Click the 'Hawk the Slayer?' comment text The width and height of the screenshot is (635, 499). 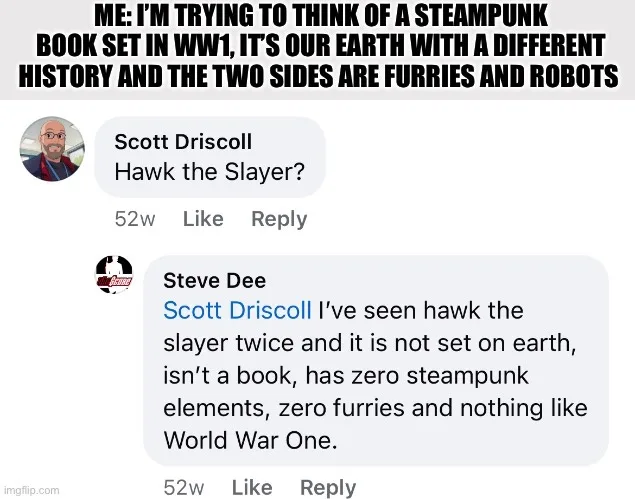tap(209, 172)
